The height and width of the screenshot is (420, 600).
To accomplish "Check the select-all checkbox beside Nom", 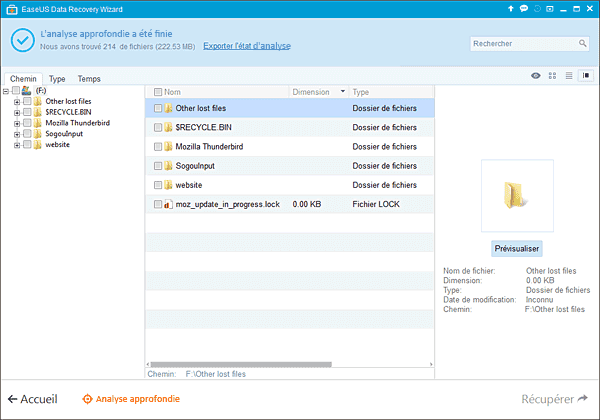I will [158, 92].
